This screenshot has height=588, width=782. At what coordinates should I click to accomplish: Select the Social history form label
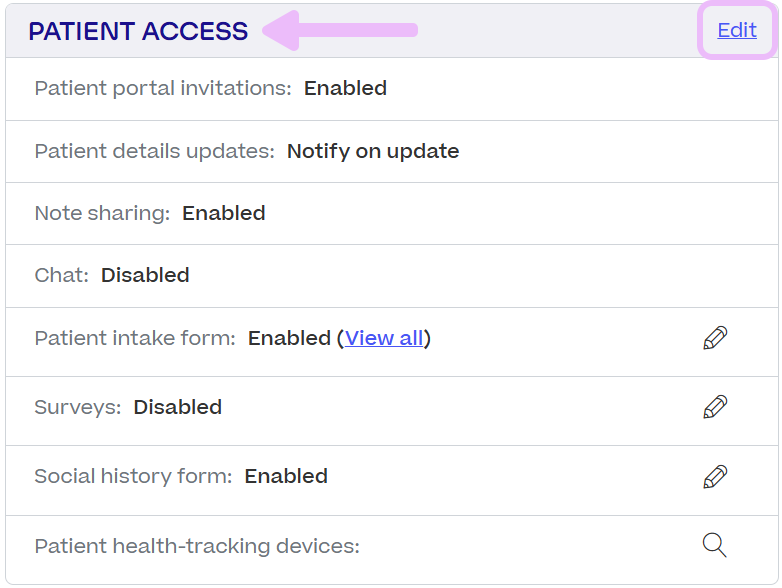[133, 476]
